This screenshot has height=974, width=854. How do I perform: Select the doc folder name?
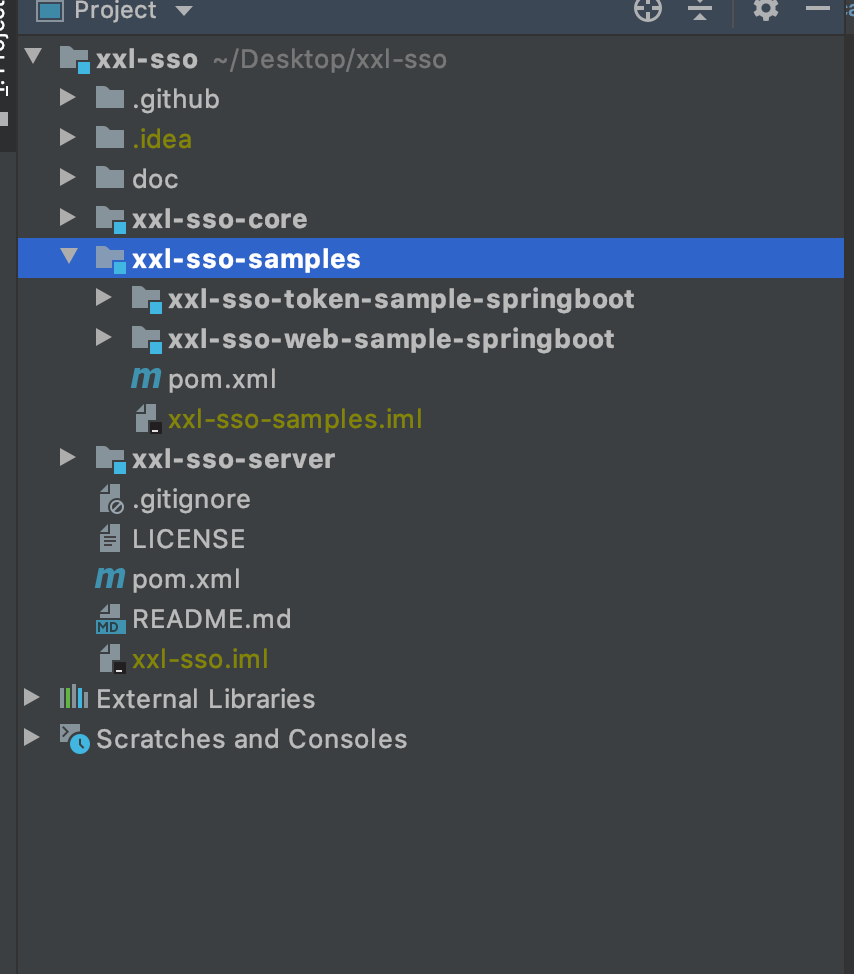pyautogui.click(x=155, y=179)
